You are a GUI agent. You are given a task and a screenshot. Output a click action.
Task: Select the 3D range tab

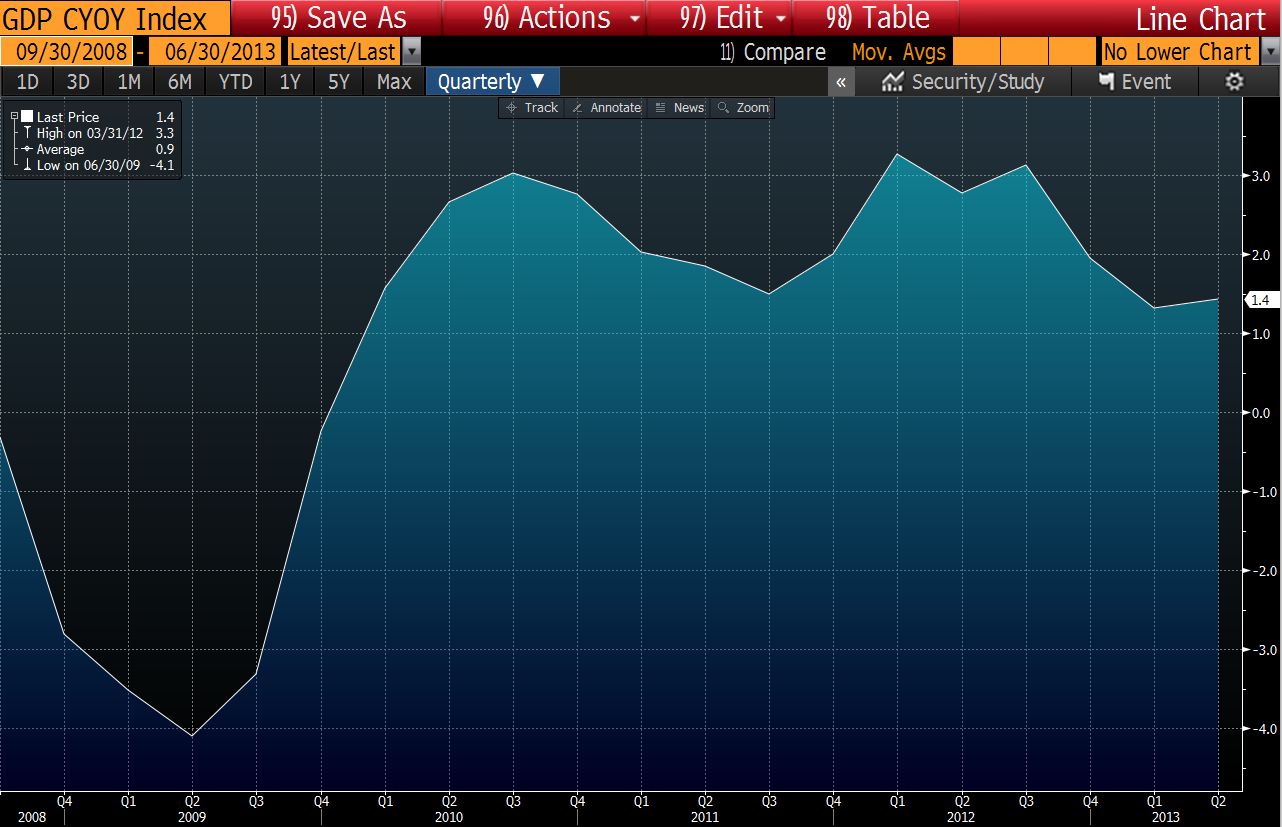coord(78,82)
